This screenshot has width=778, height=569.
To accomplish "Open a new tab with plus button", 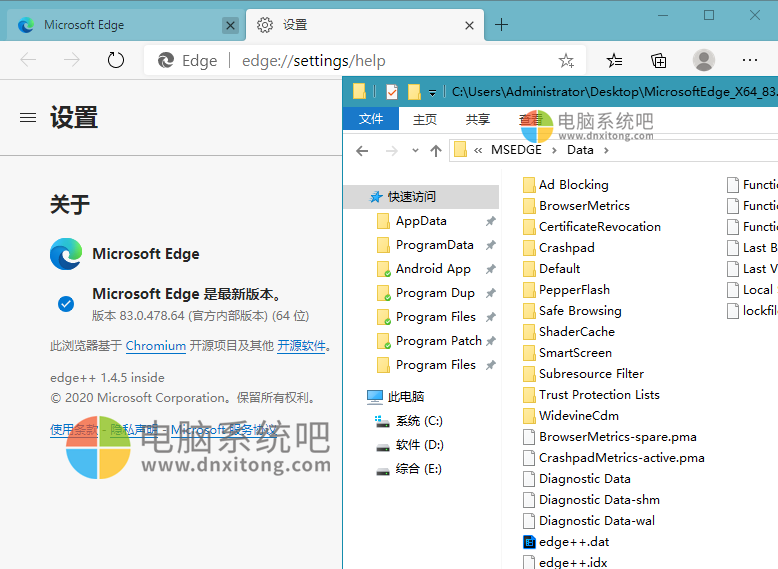I will click(x=502, y=24).
